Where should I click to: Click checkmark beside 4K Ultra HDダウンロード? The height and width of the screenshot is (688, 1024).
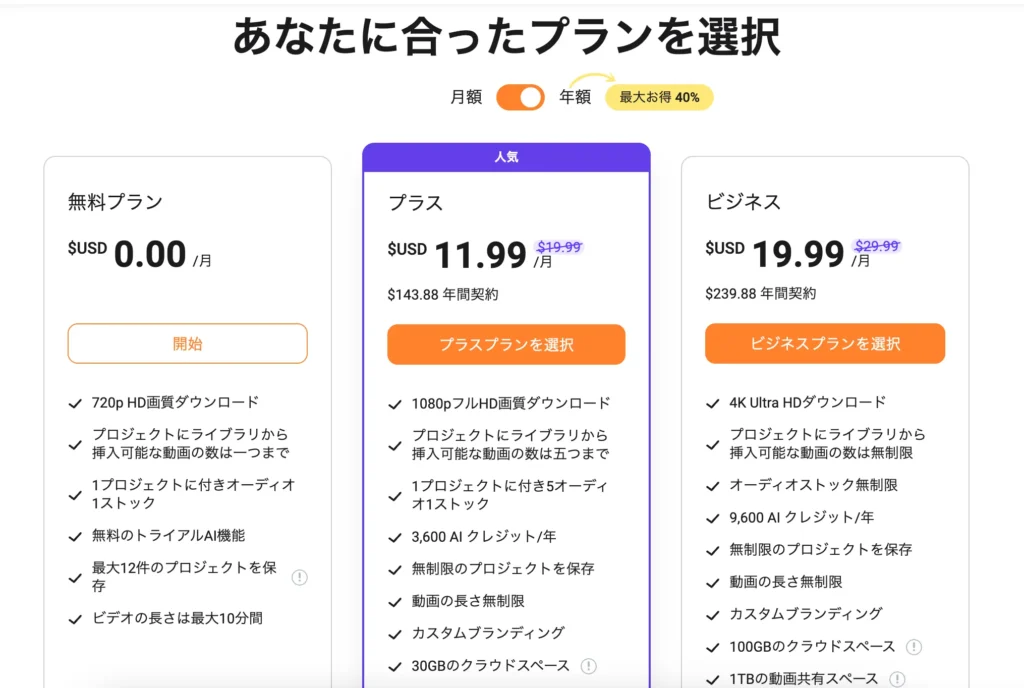[x=712, y=404]
